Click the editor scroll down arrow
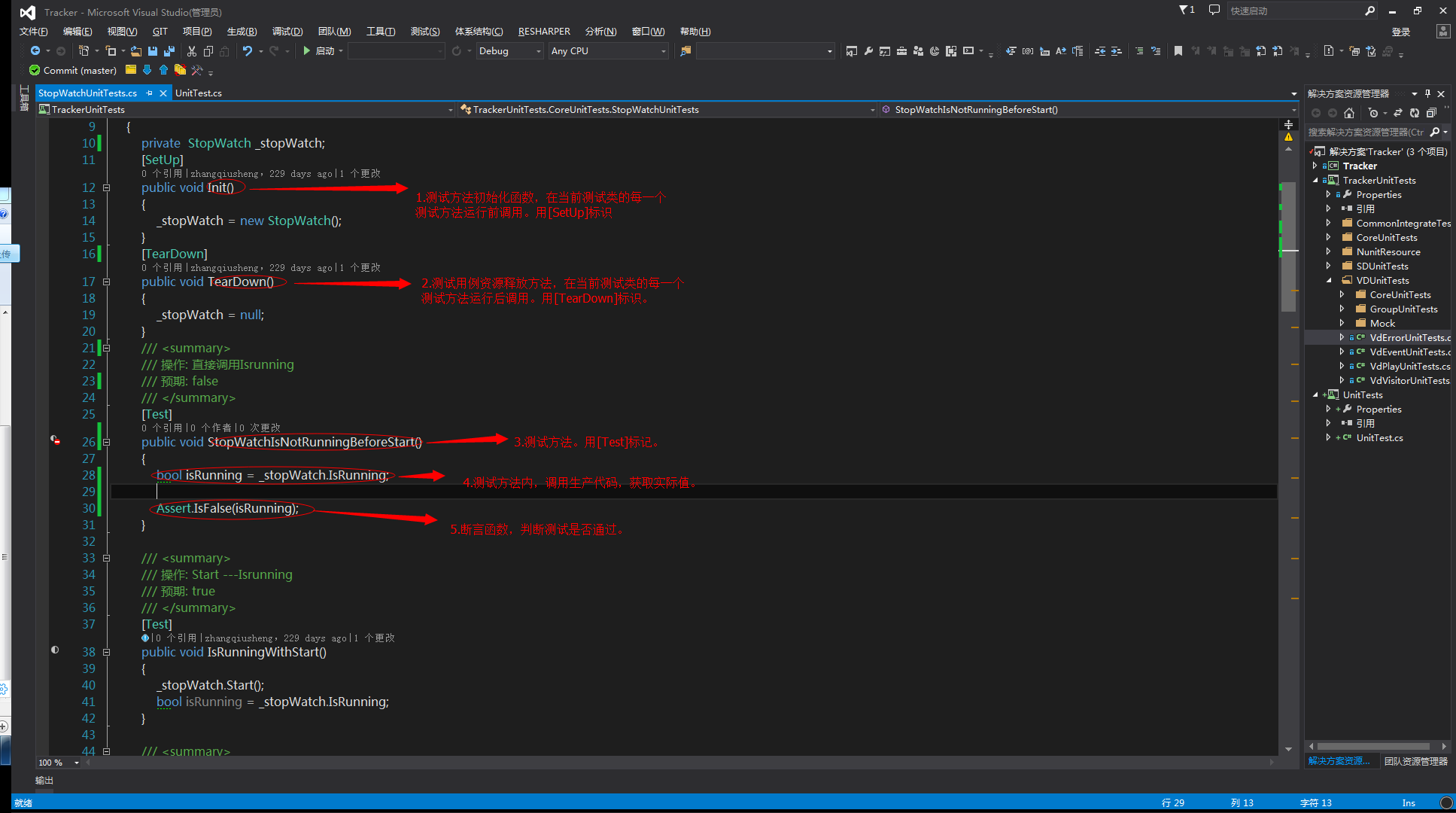1456x813 pixels. (1289, 749)
